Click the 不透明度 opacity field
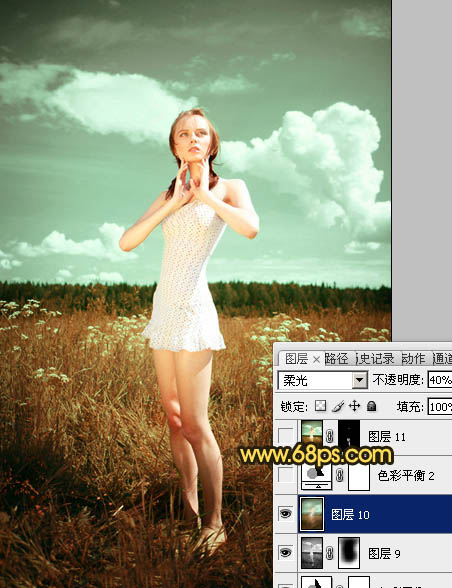This screenshot has height=588, width=452. 440,380
